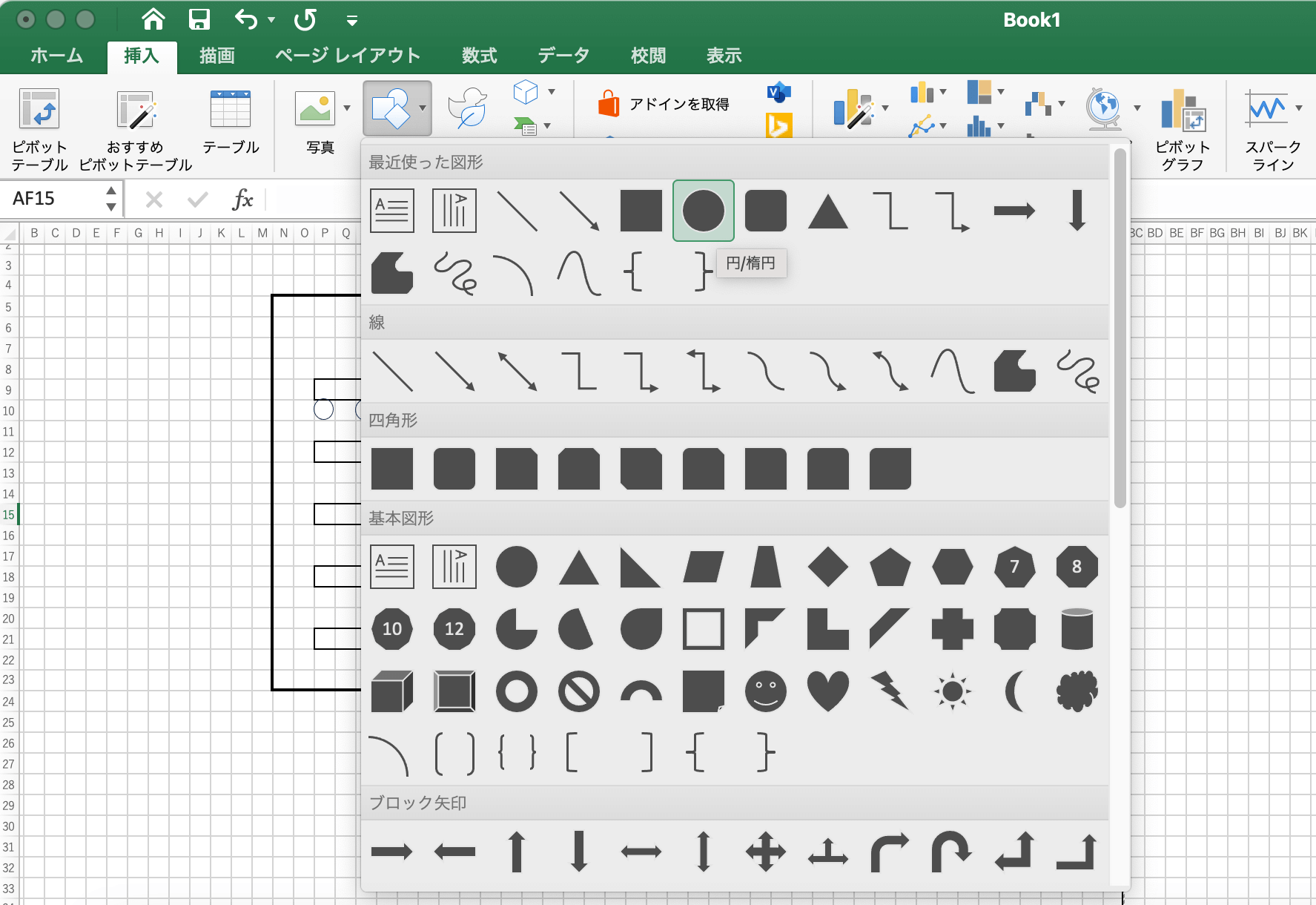
Task: Pick the Cube shape
Action: (391, 691)
